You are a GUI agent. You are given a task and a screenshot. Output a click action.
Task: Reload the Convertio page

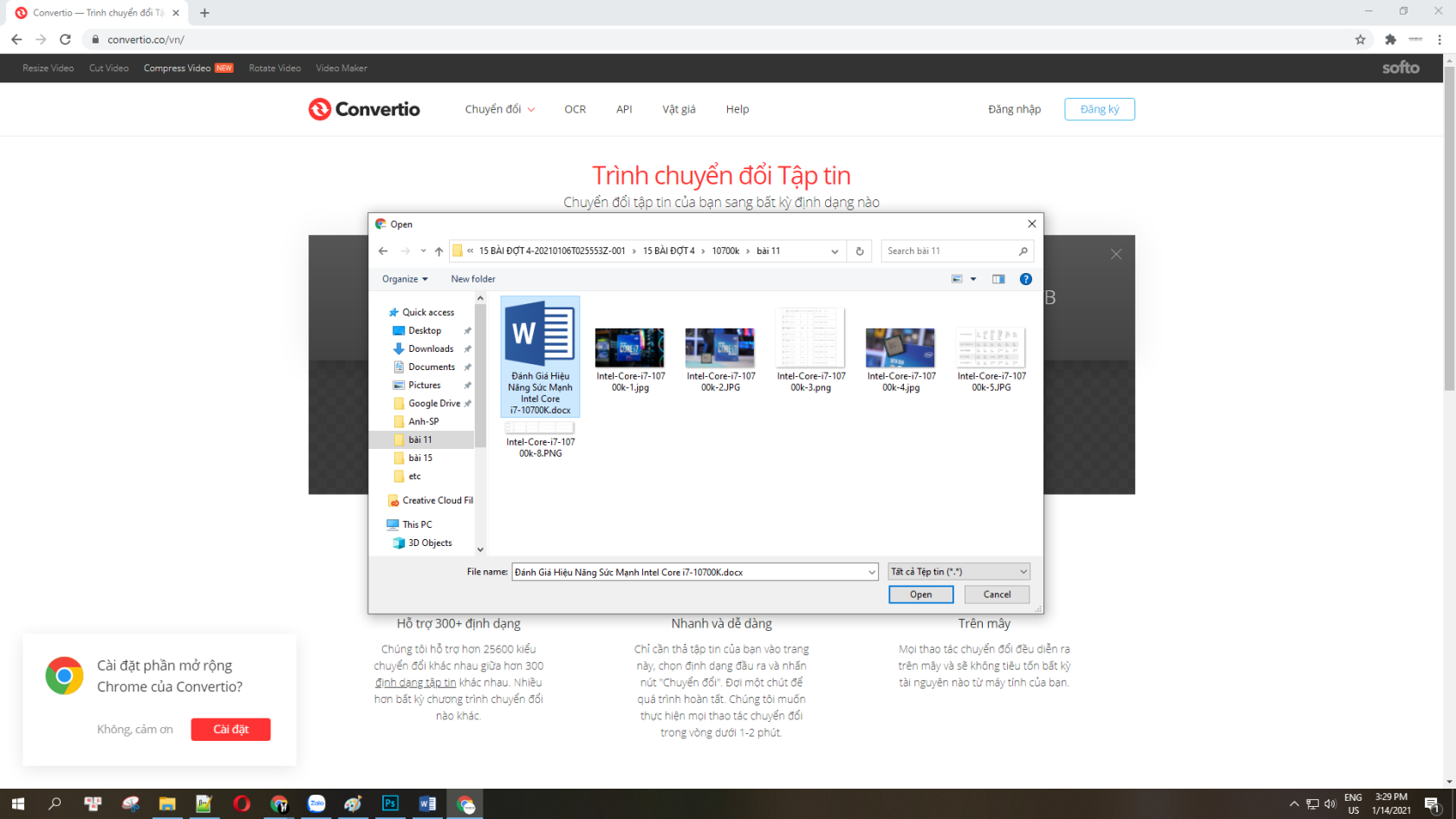click(x=65, y=39)
